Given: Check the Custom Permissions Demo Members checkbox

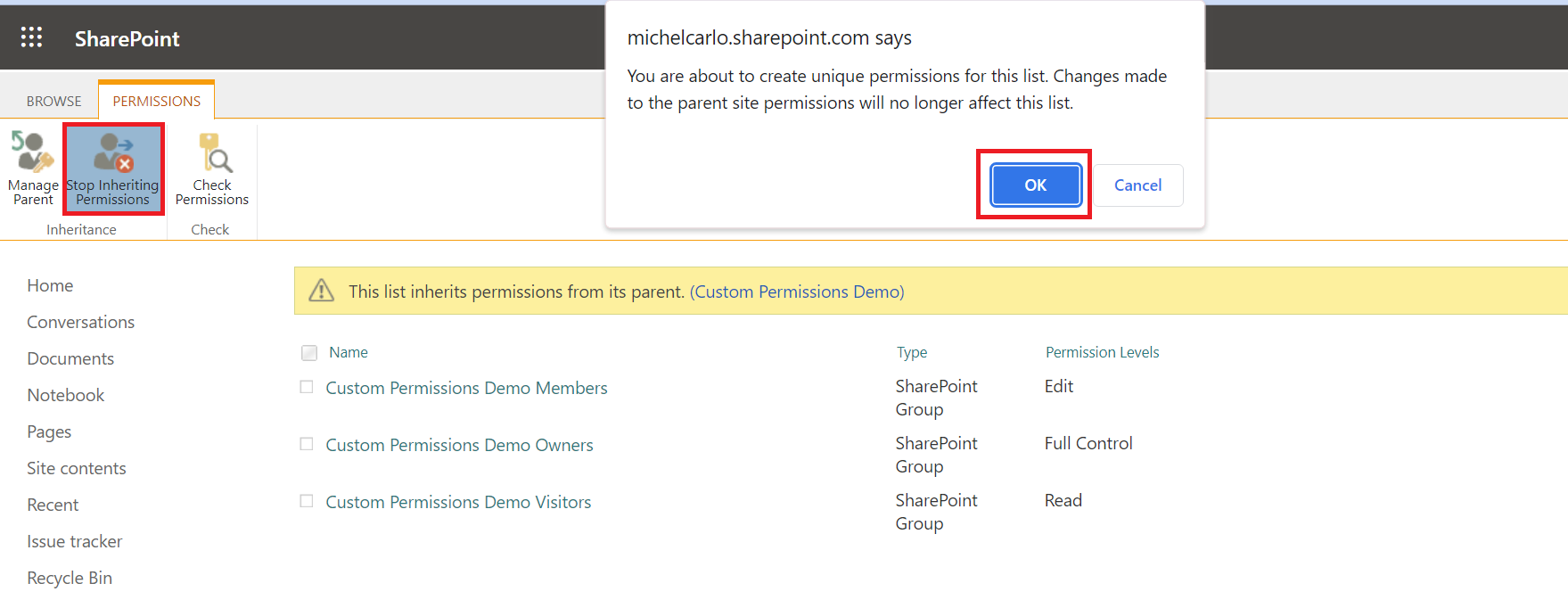Looking at the screenshot, I should pyautogui.click(x=307, y=387).
